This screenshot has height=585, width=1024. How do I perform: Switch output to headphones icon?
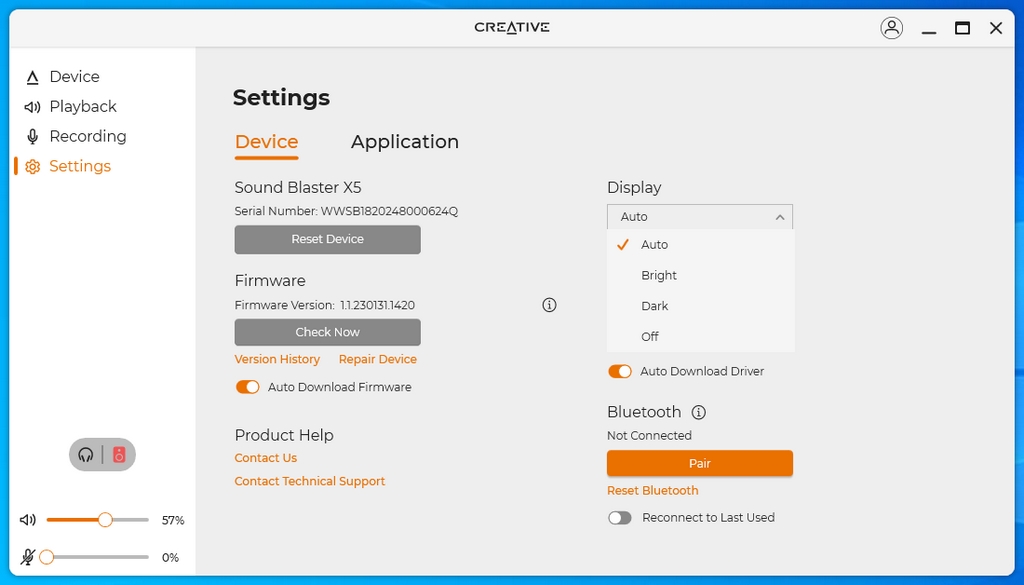click(x=86, y=454)
